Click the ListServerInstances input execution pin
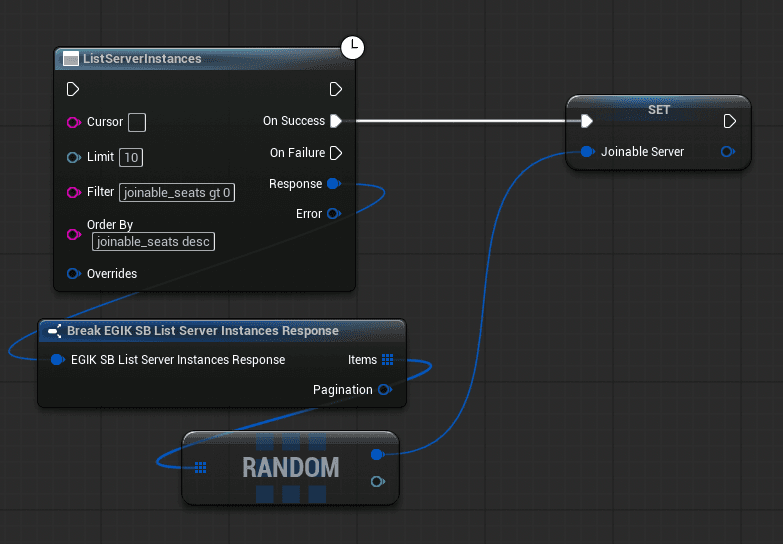The image size is (783, 544). pos(72,89)
